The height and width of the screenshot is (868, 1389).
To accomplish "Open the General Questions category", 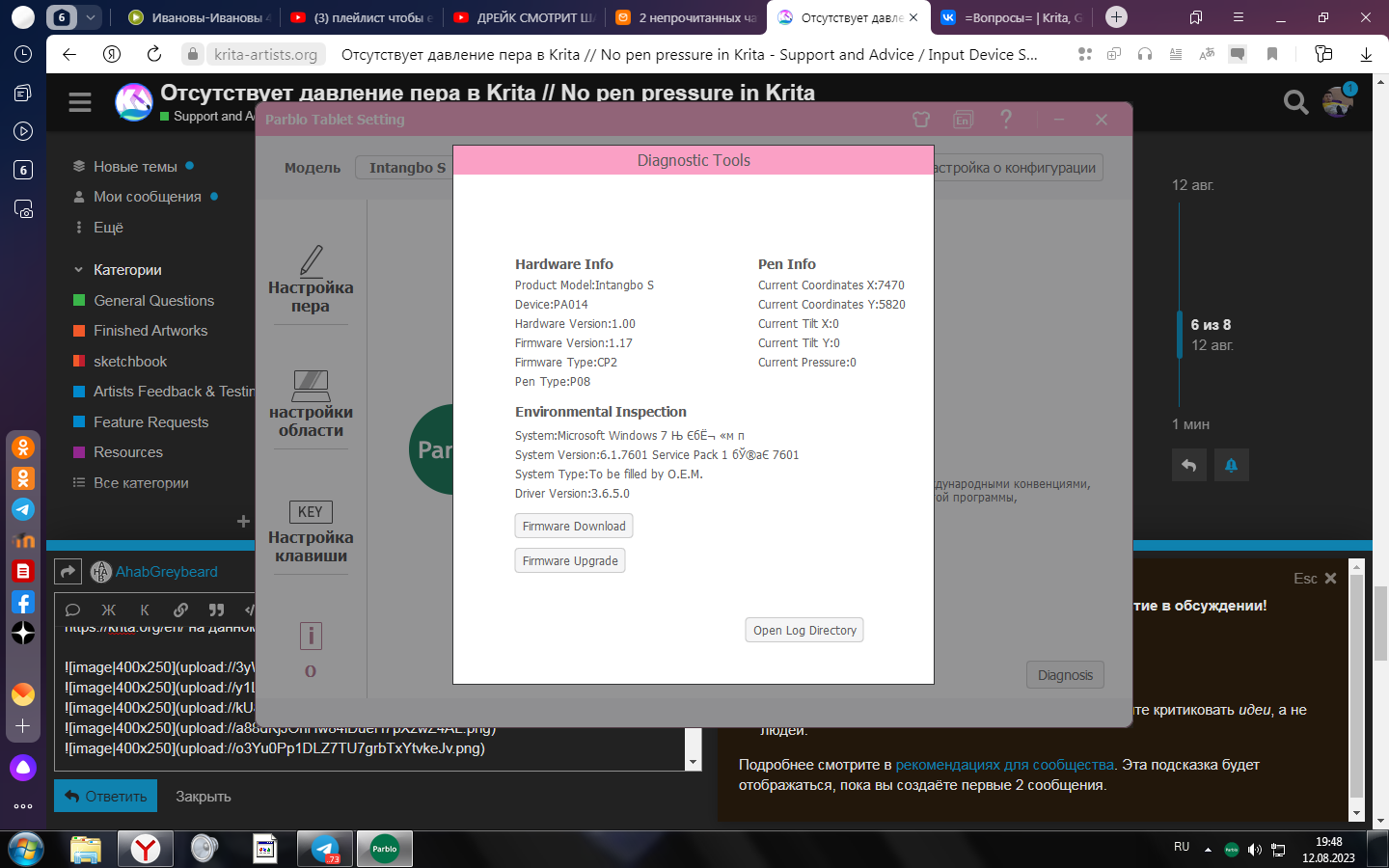I will (x=154, y=301).
